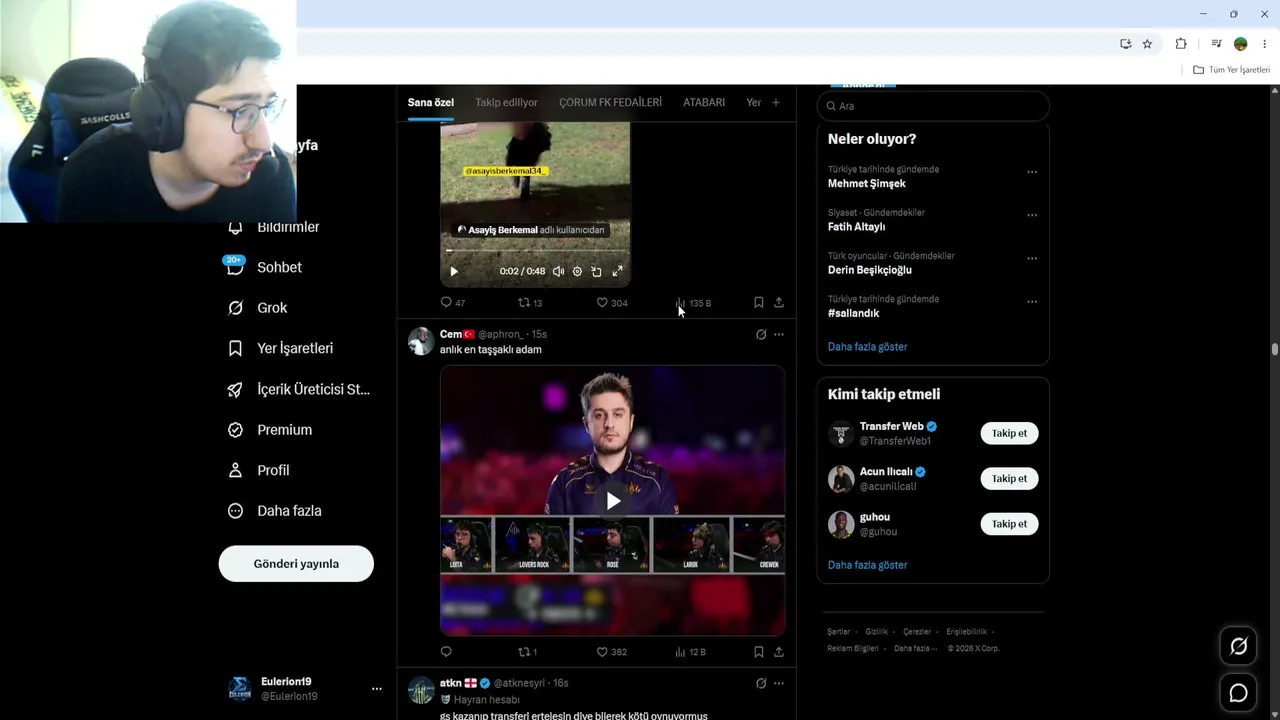Open atkn's profile picture
The width and height of the screenshot is (1280, 720).
(x=421, y=690)
